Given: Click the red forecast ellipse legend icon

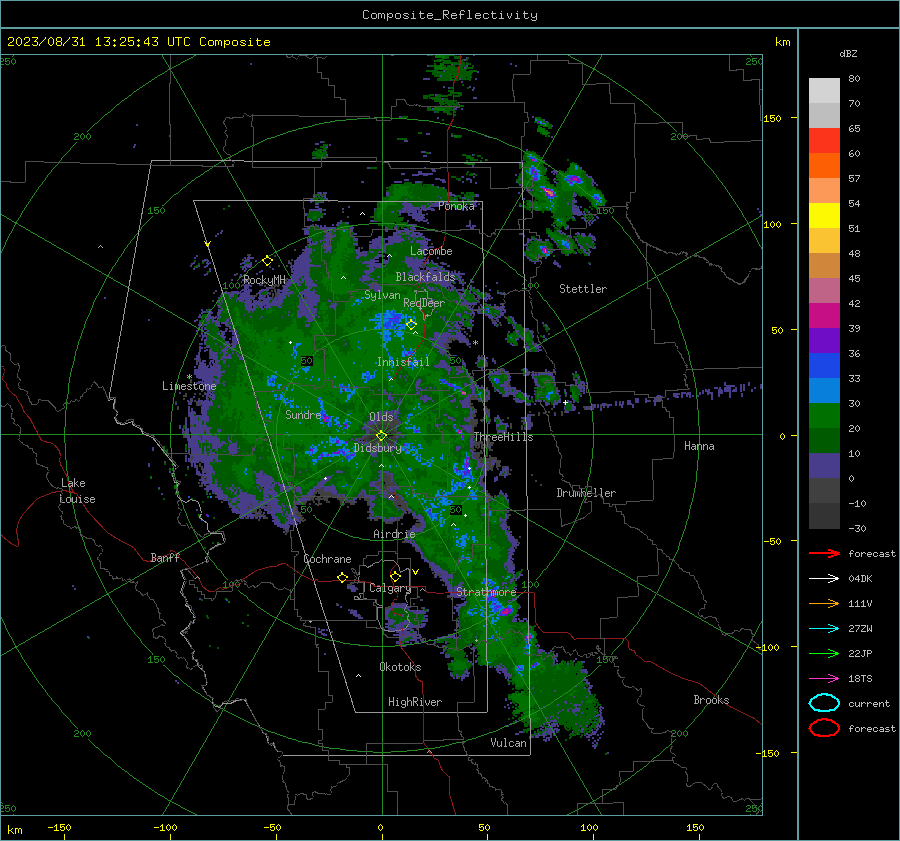Looking at the screenshot, I should 824,728.
